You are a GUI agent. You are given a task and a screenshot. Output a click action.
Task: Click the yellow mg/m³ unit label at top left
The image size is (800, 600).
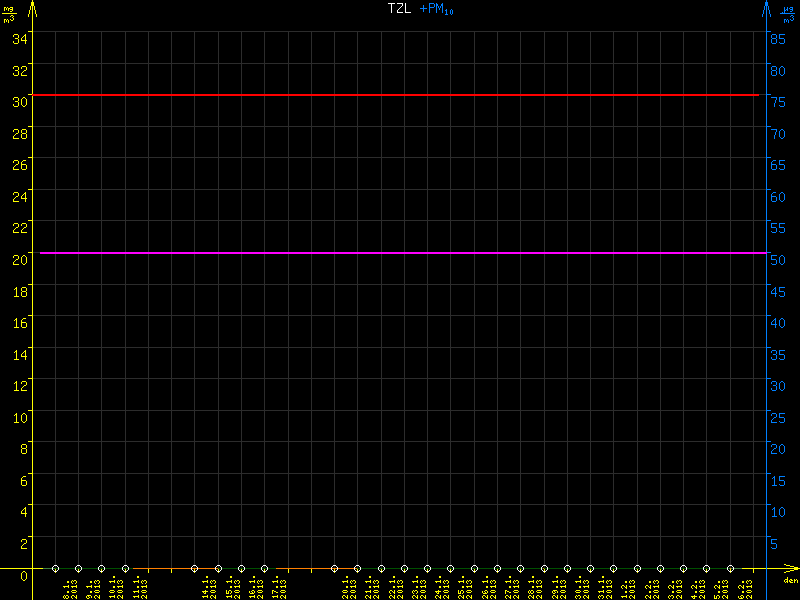pos(9,13)
